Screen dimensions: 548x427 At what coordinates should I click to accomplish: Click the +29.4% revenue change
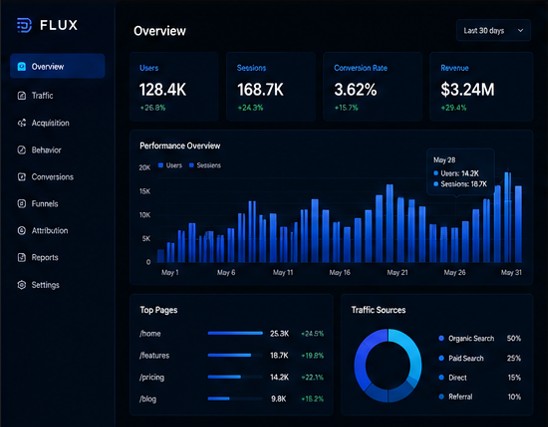coord(454,108)
